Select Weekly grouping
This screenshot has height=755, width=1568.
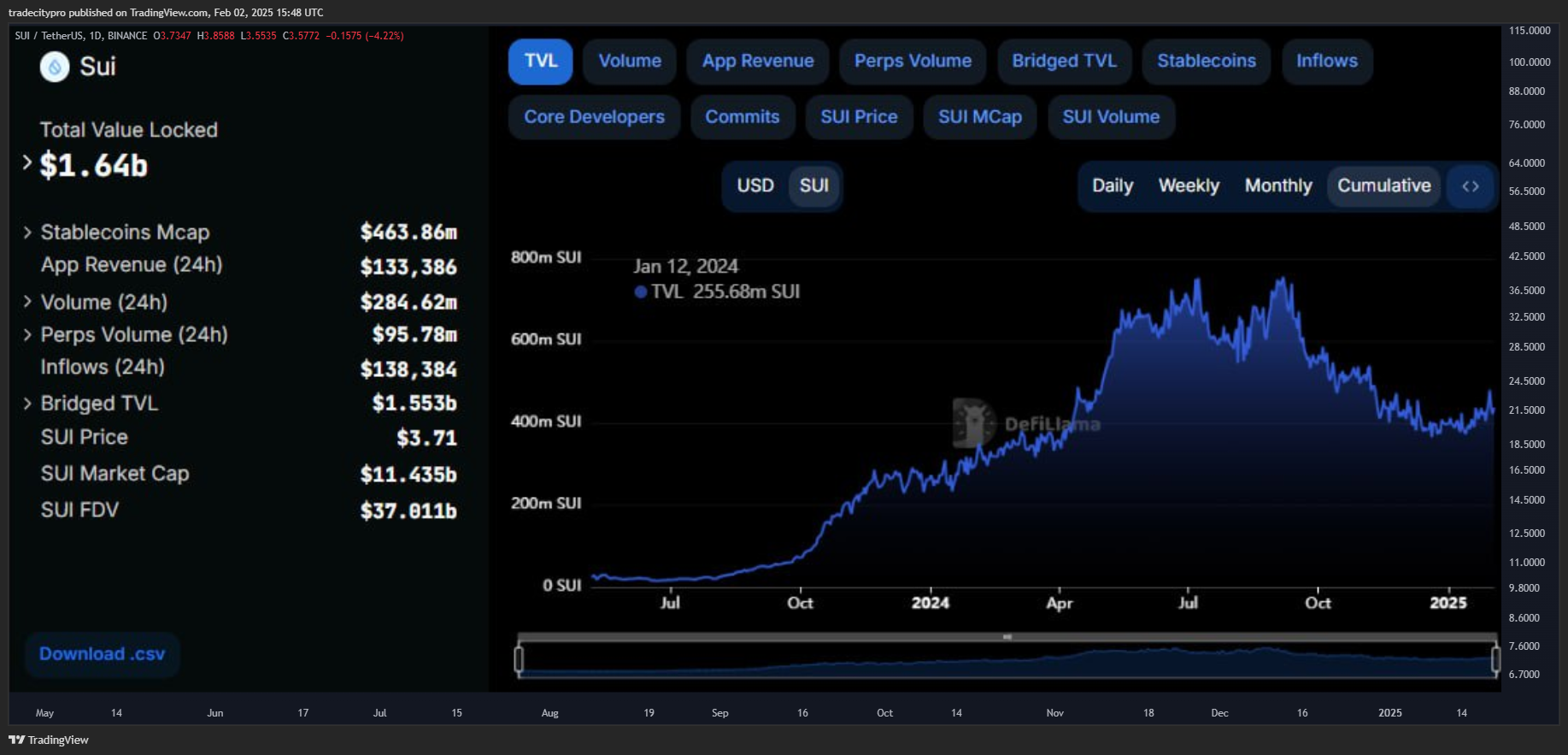click(x=1189, y=186)
